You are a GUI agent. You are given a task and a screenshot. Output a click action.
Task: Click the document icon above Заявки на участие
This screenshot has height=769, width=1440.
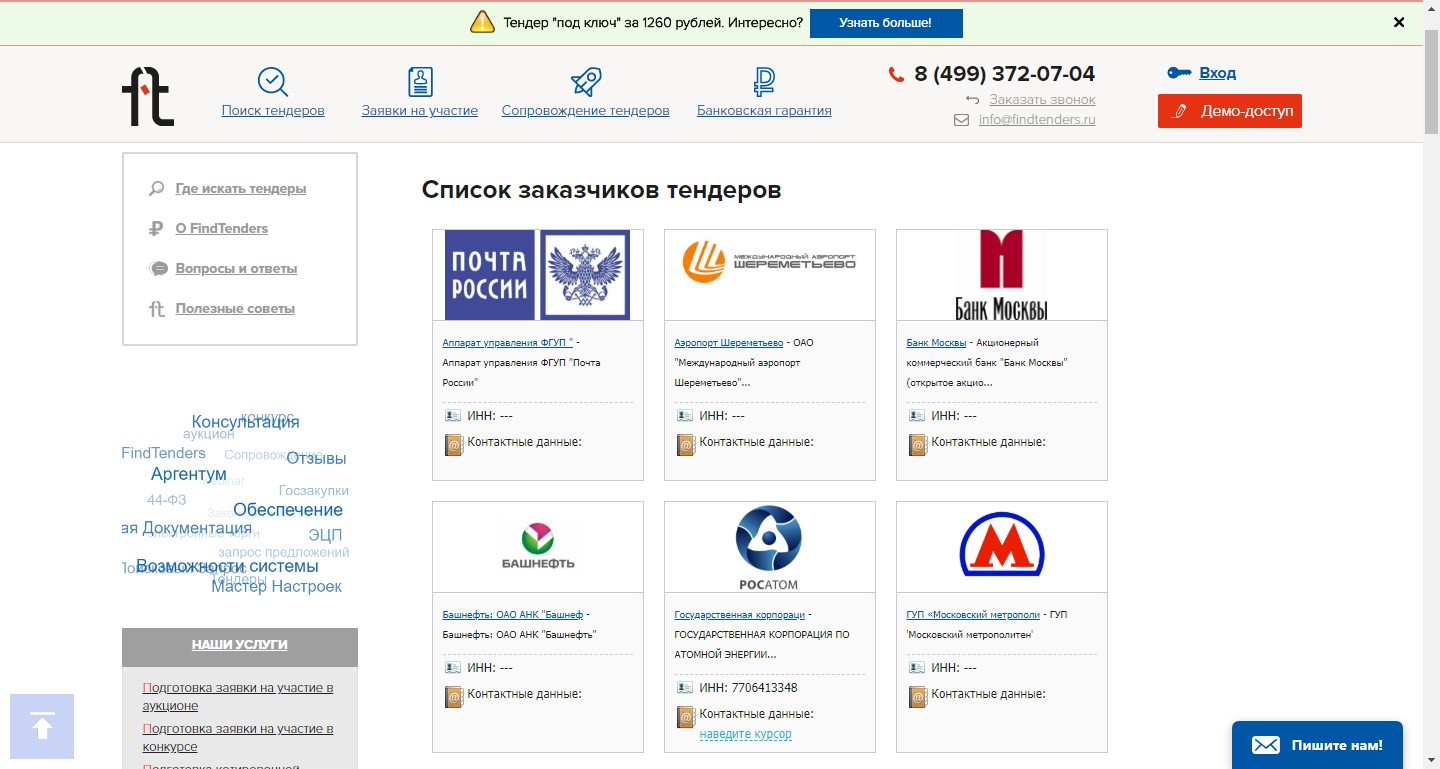(x=420, y=82)
